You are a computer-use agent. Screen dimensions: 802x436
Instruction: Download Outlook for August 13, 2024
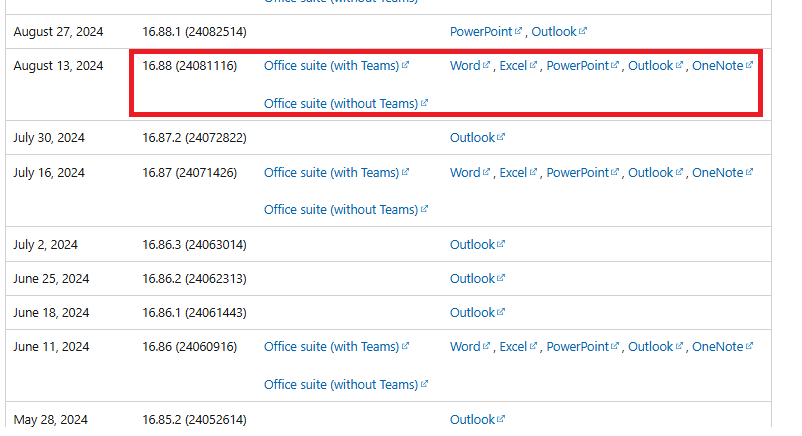pos(655,66)
